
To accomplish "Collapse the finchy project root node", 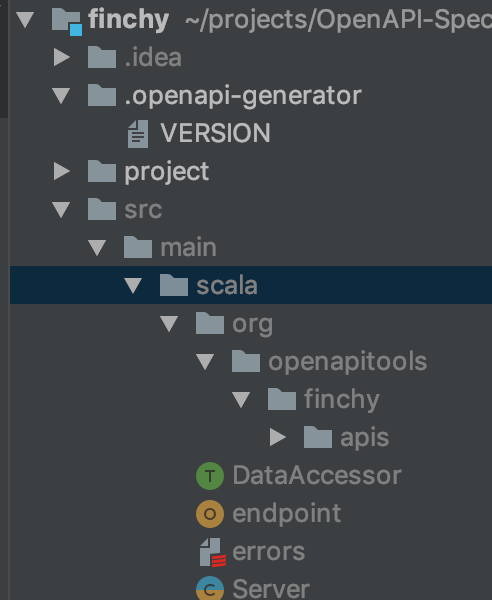I will (25, 20).
